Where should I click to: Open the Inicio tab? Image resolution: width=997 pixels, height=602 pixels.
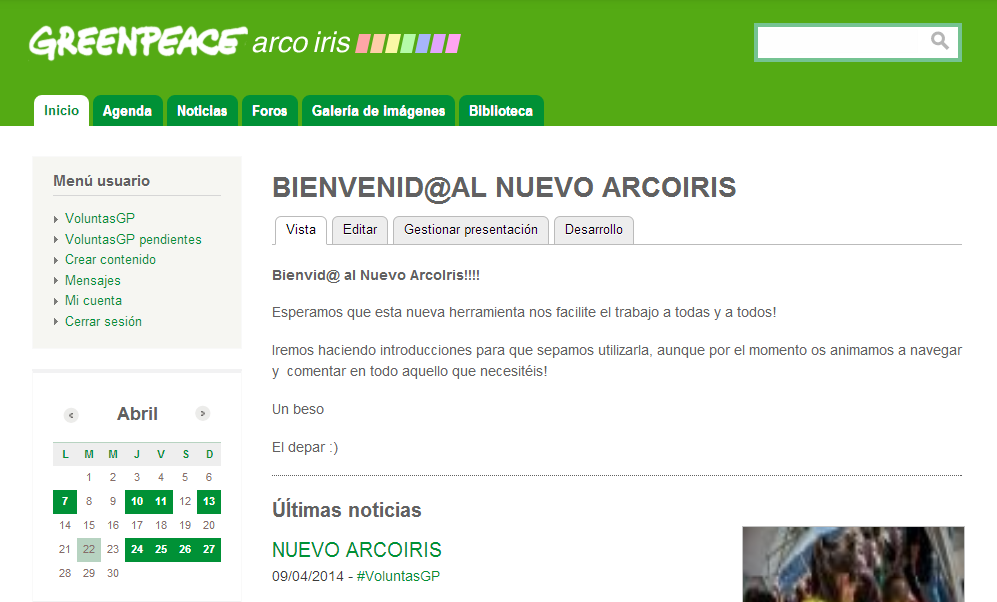[62, 111]
